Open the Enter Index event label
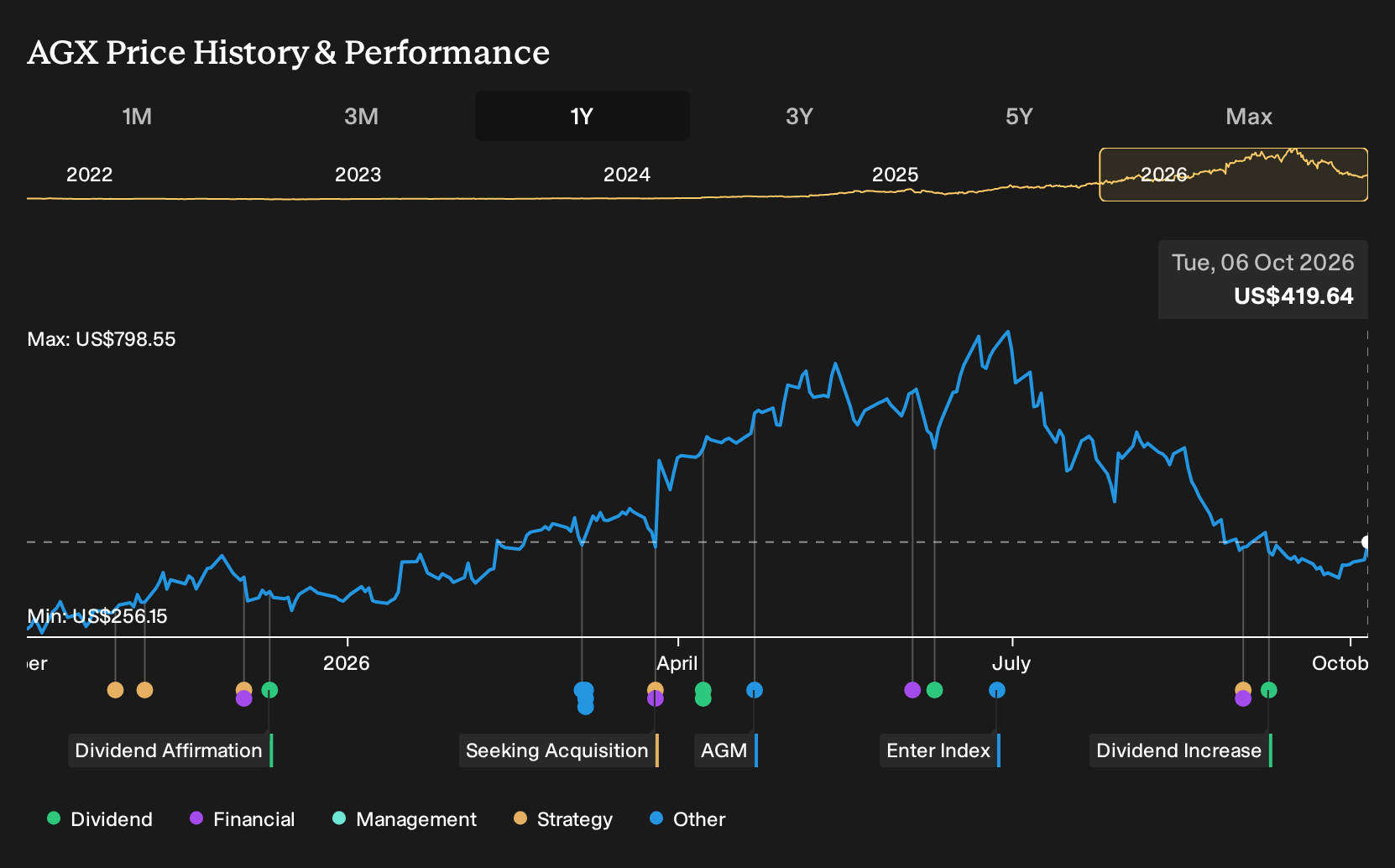Viewport: 1395px width, 868px height. (939, 750)
